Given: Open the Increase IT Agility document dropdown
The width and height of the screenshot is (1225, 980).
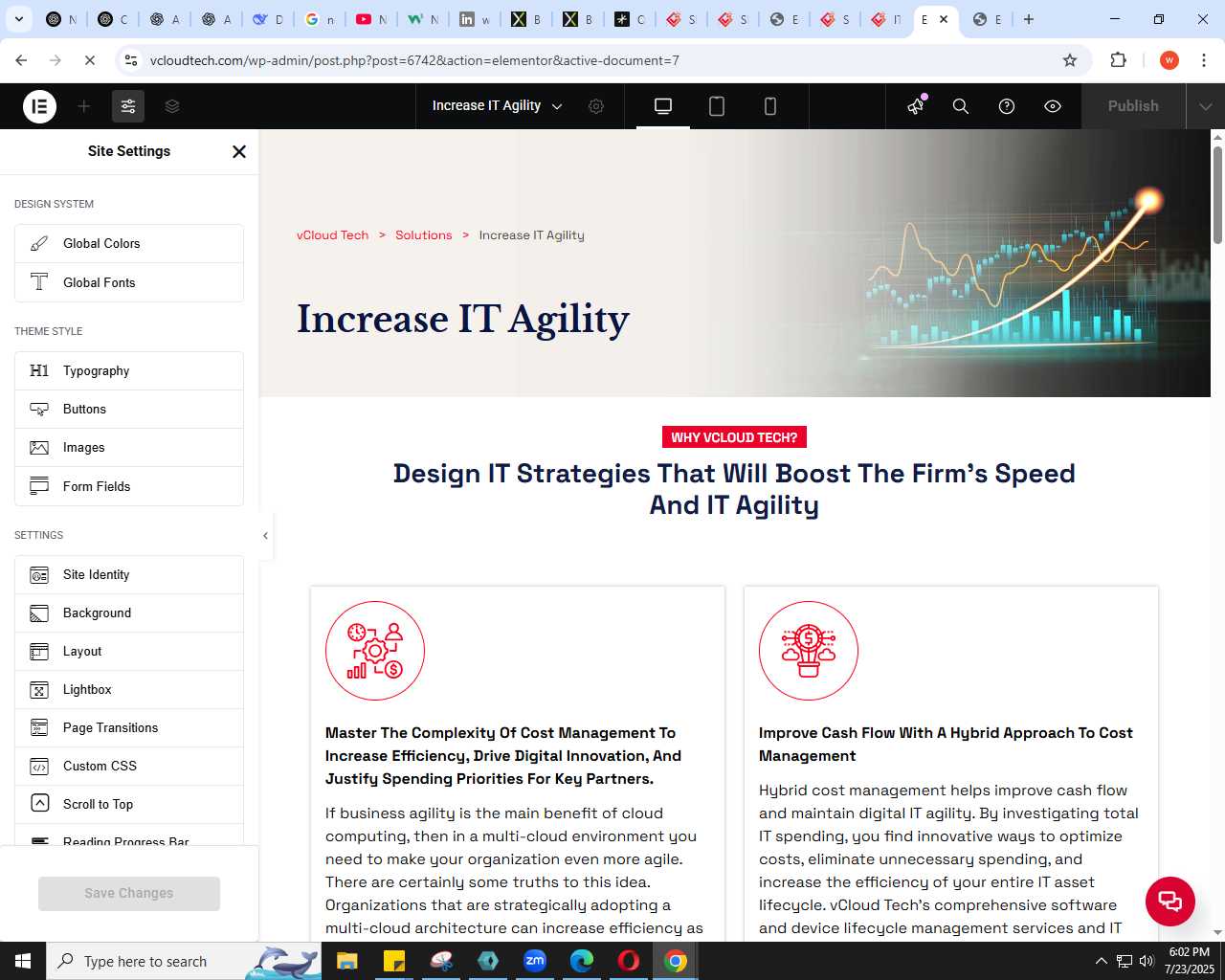Looking at the screenshot, I should (498, 106).
